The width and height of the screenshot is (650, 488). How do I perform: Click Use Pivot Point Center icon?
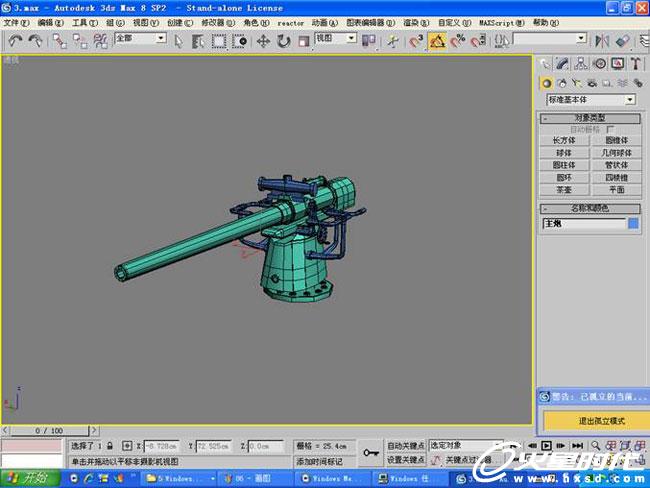point(369,41)
